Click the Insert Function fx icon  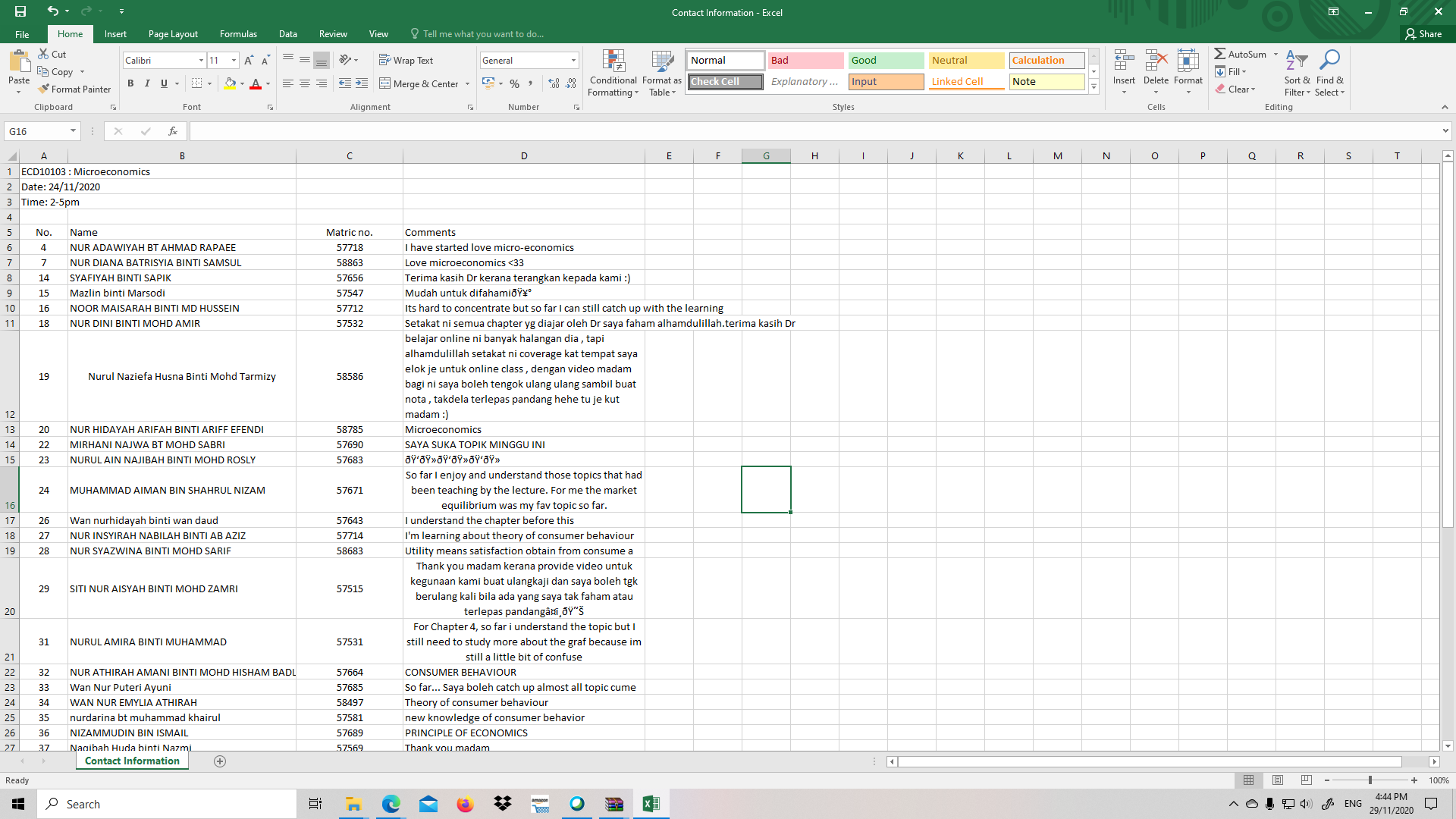pos(173,131)
